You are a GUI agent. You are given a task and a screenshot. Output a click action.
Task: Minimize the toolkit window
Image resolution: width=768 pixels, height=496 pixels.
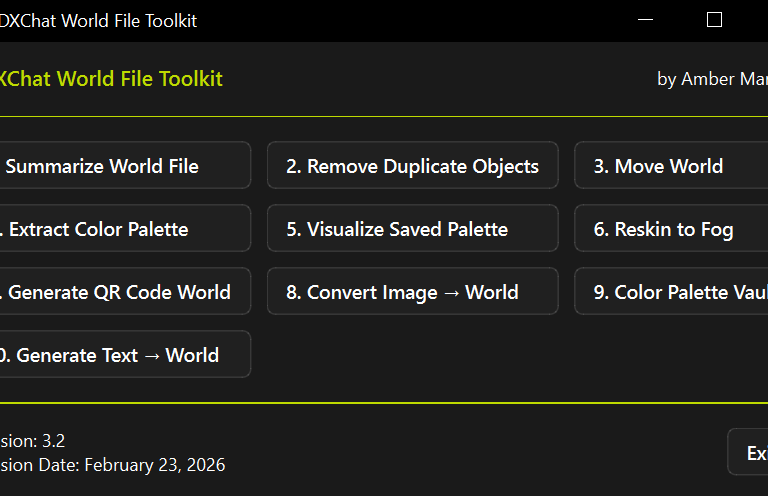pyautogui.click(x=647, y=20)
